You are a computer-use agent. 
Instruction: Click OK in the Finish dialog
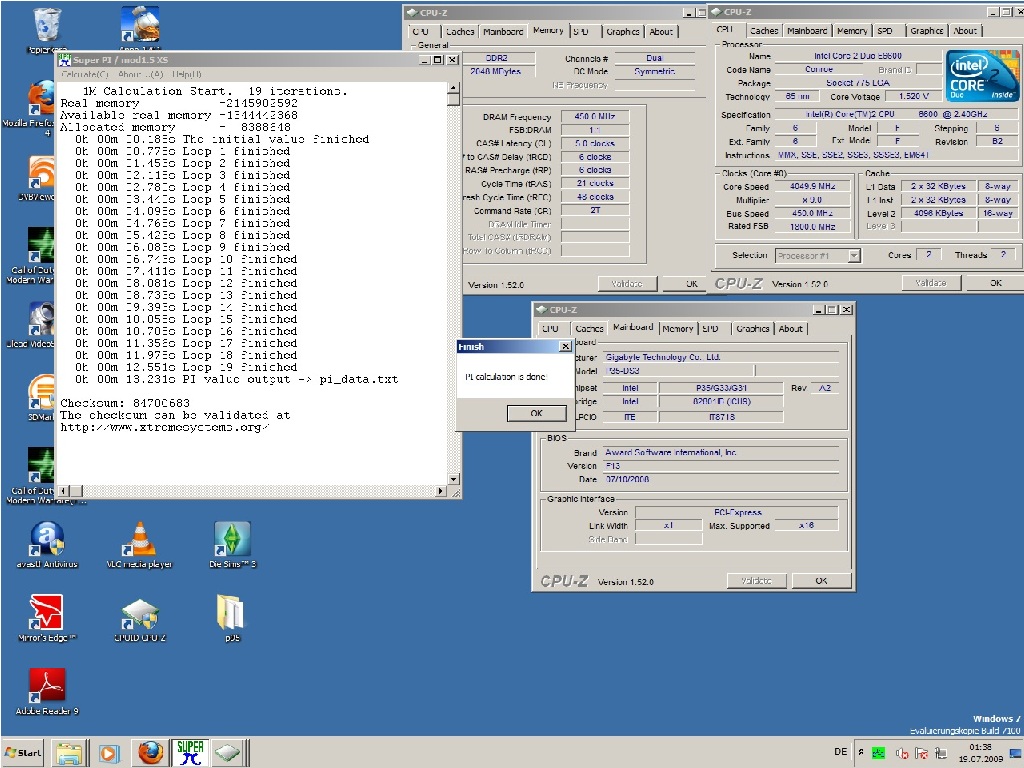536,413
